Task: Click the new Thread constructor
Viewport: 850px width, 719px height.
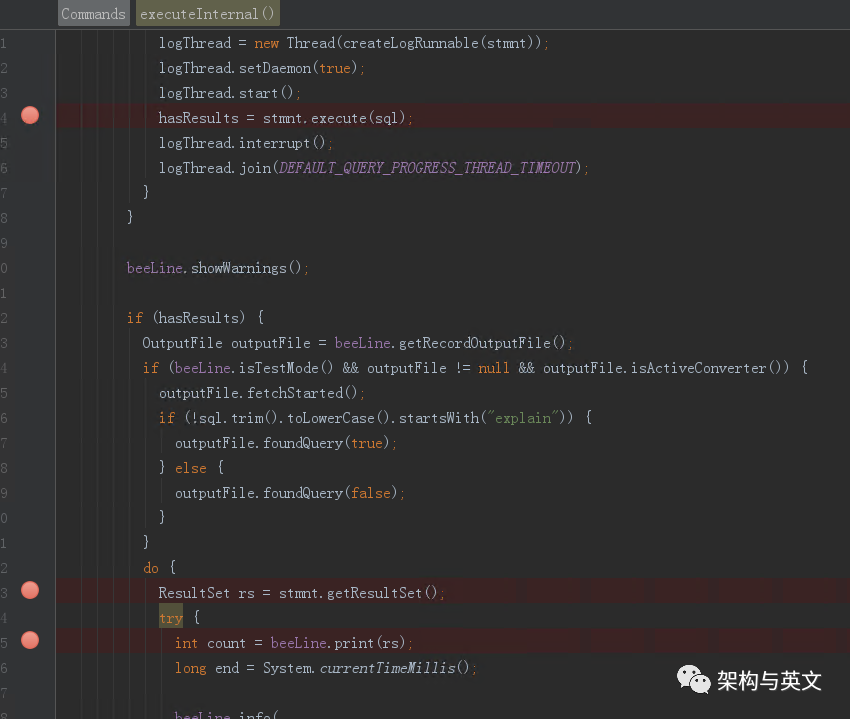Action: (294, 43)
